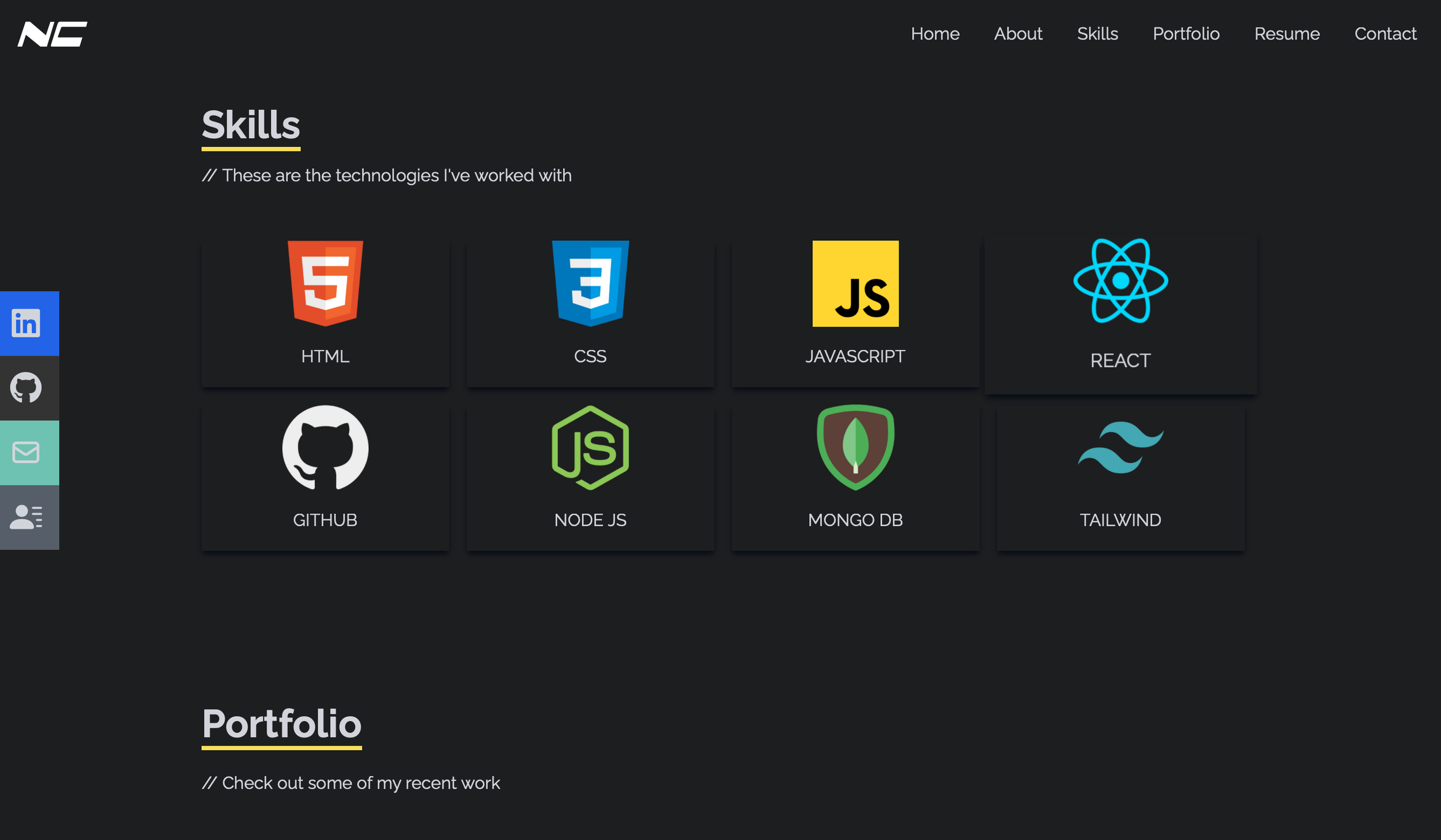The width and height of the screenshot is (1441, 840).
Task: Click the React atom icon
Action: pyautogui.click(x=1121, y=281)
